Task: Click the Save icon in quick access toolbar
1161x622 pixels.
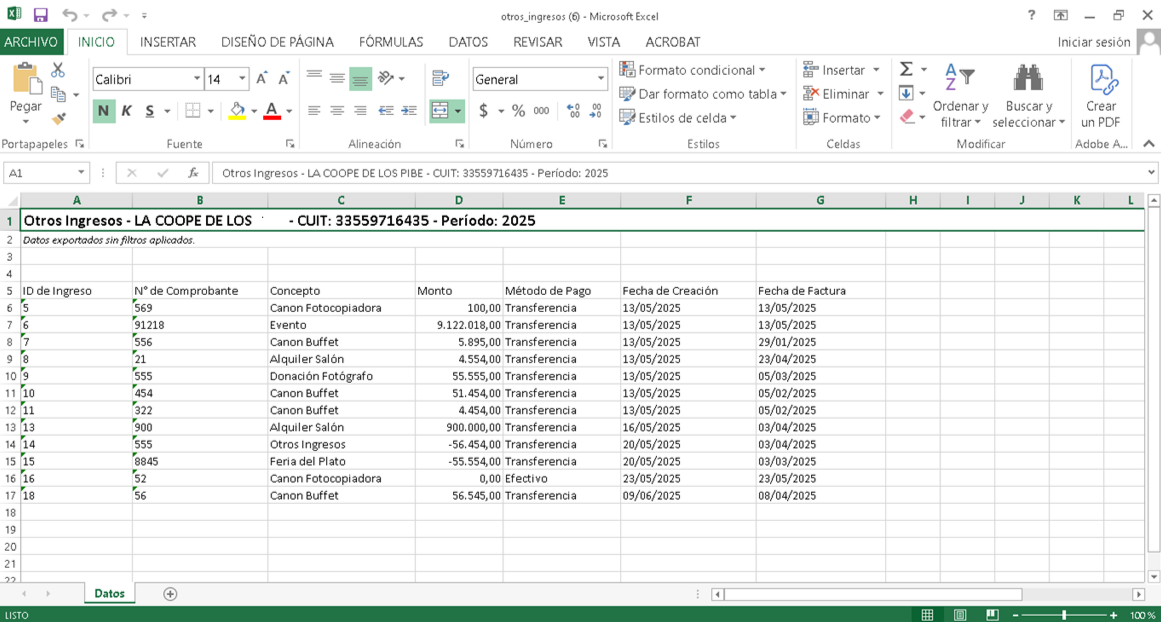Action: point(41,15)
